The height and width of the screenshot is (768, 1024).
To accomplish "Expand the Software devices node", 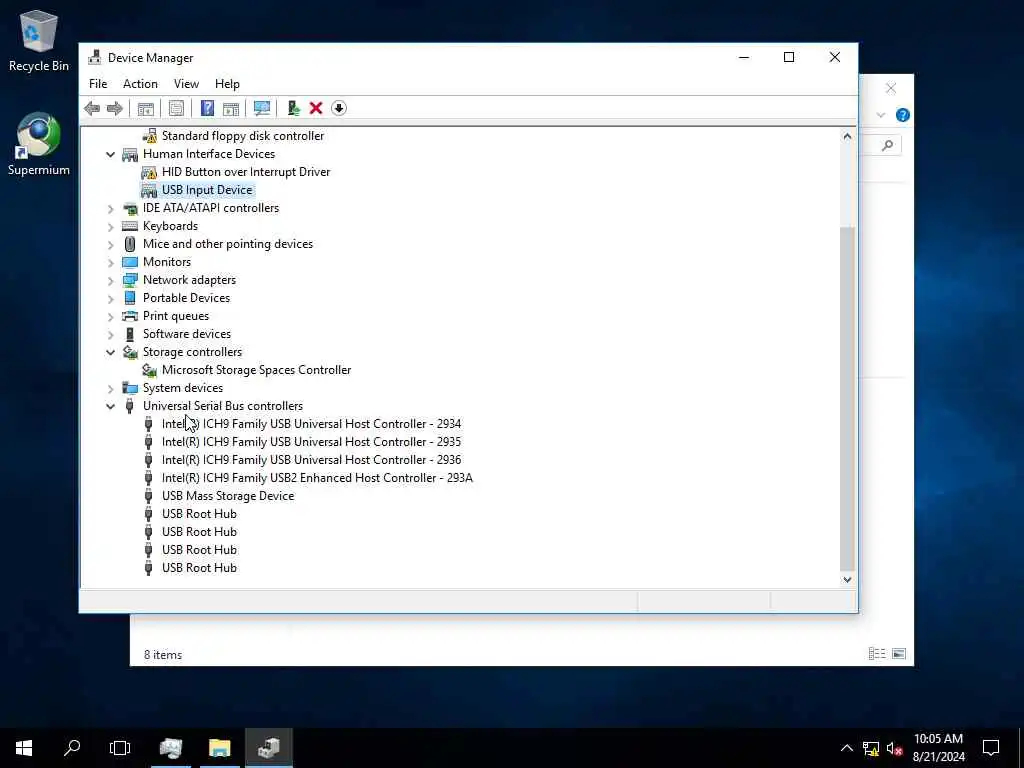I will tap(110, 334).
